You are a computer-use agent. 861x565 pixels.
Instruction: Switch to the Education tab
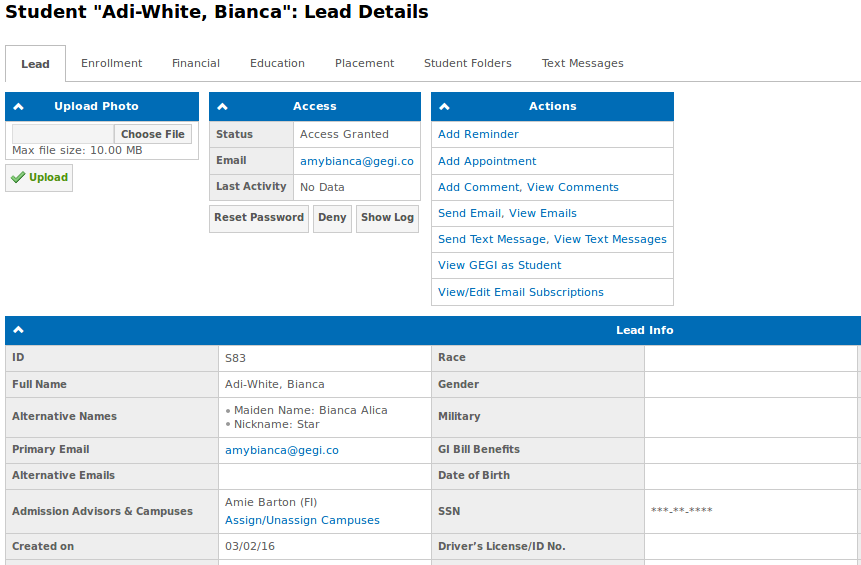tap(277, 63)
